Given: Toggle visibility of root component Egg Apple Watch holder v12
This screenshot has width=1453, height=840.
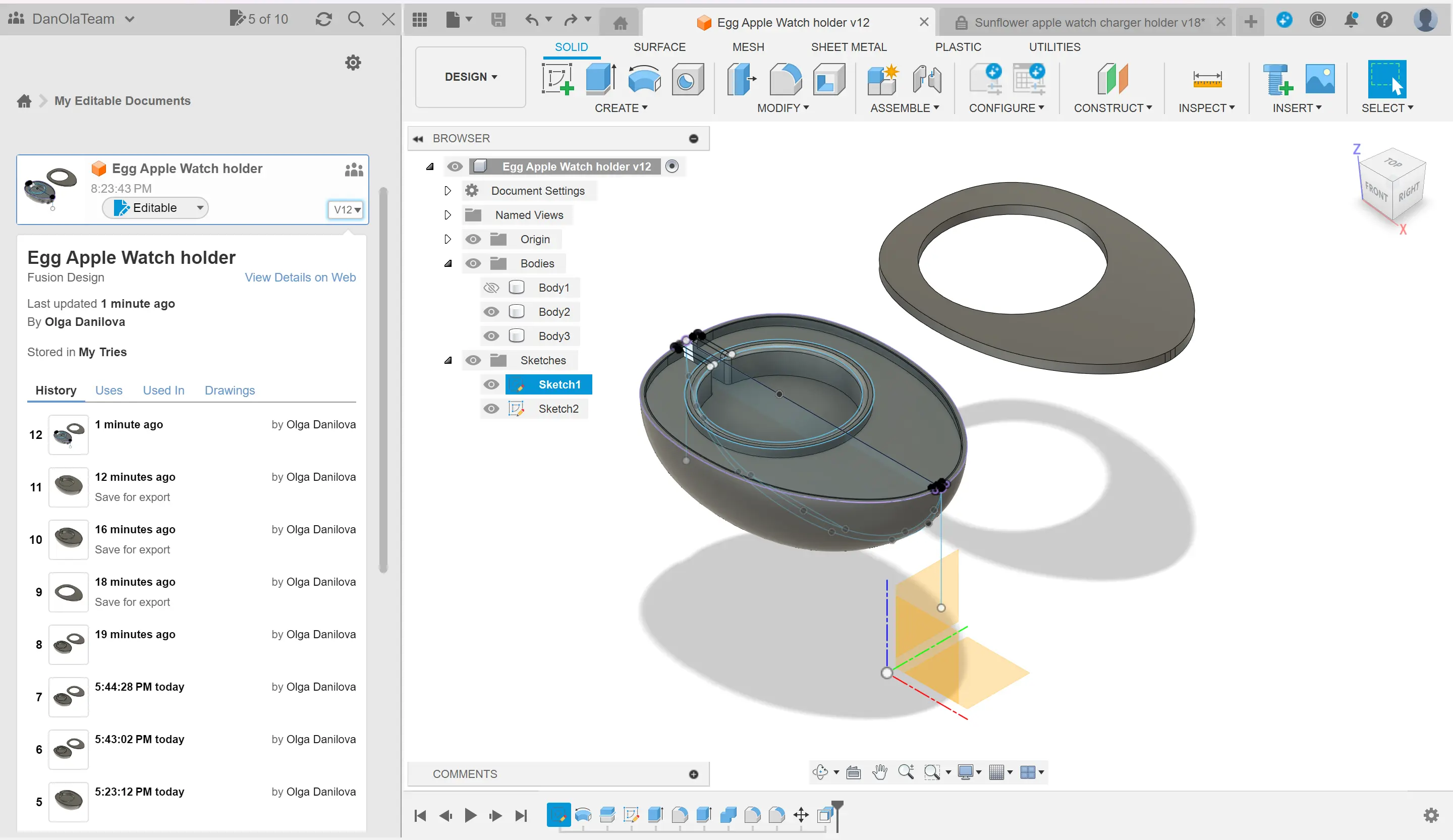Looking at the screenshot, I should click(x=455, y=166).
